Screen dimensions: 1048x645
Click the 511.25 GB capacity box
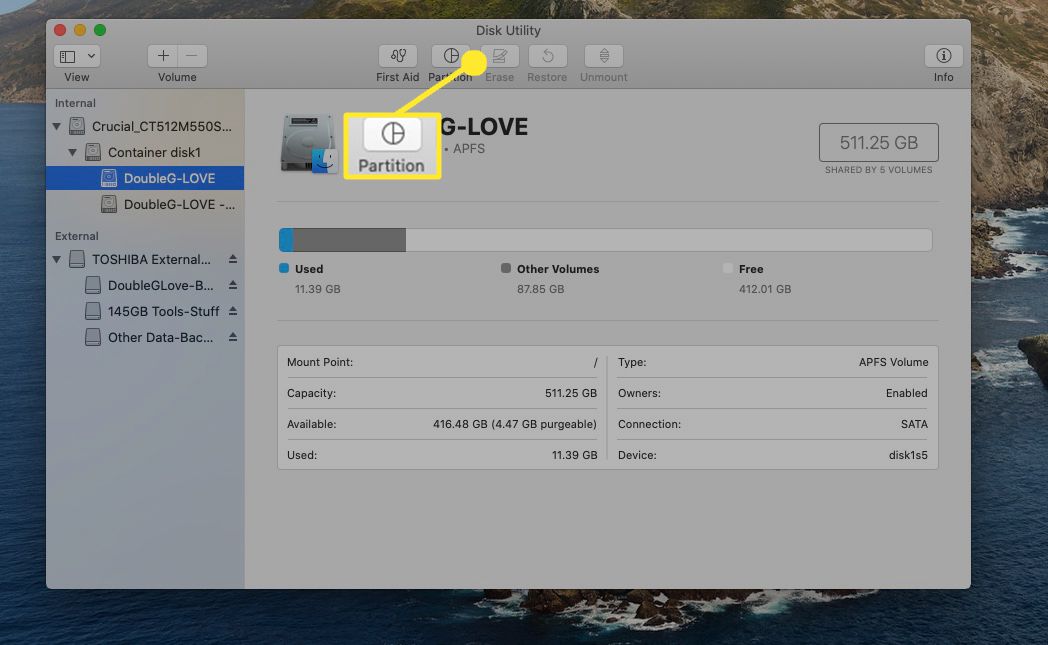click(879, 143)
